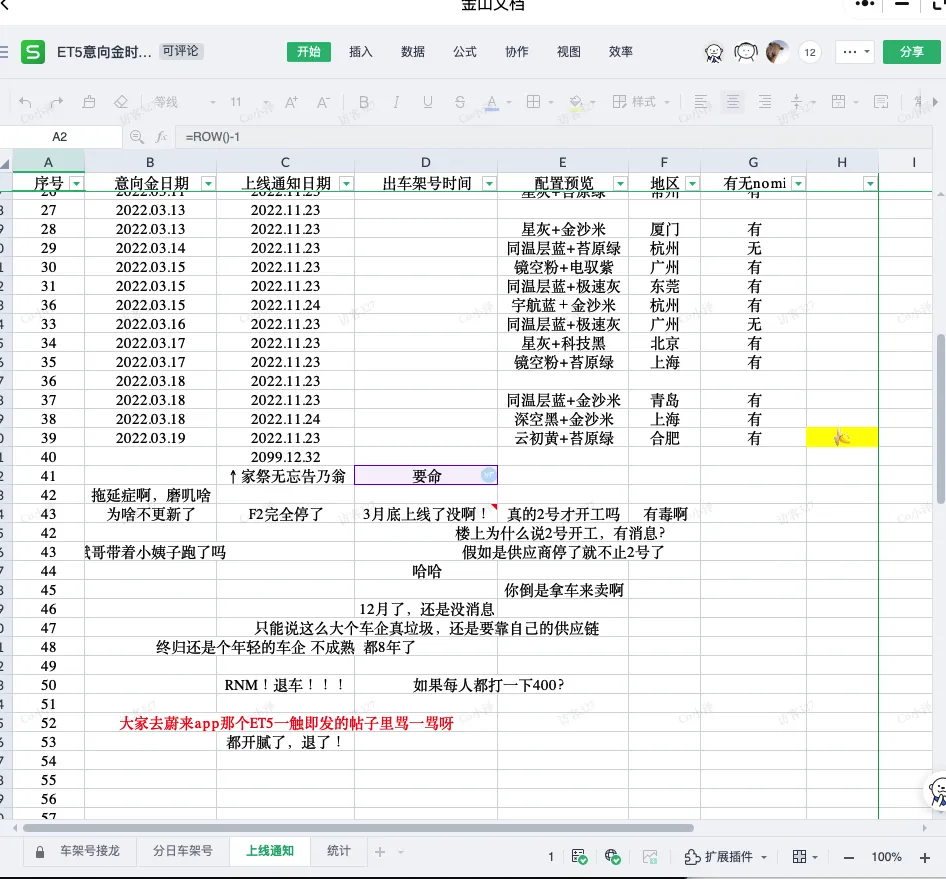
Task: Open filter dropdown for 上线通知日期 column
Action: tap(346, 183)
